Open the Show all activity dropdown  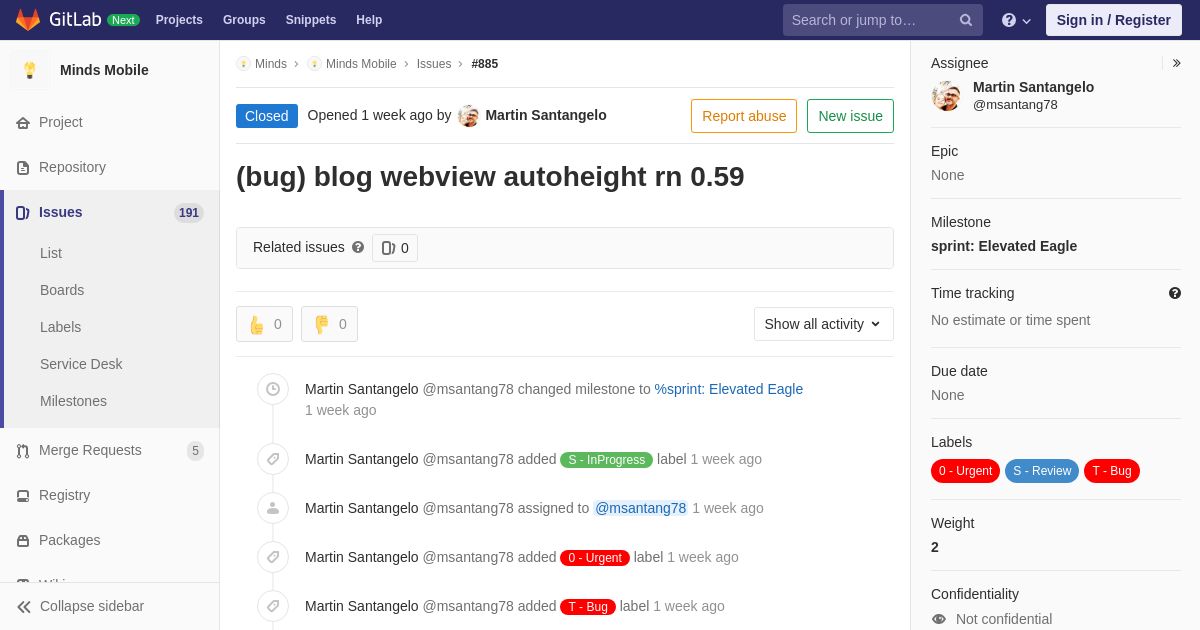(x=824, y=324)
